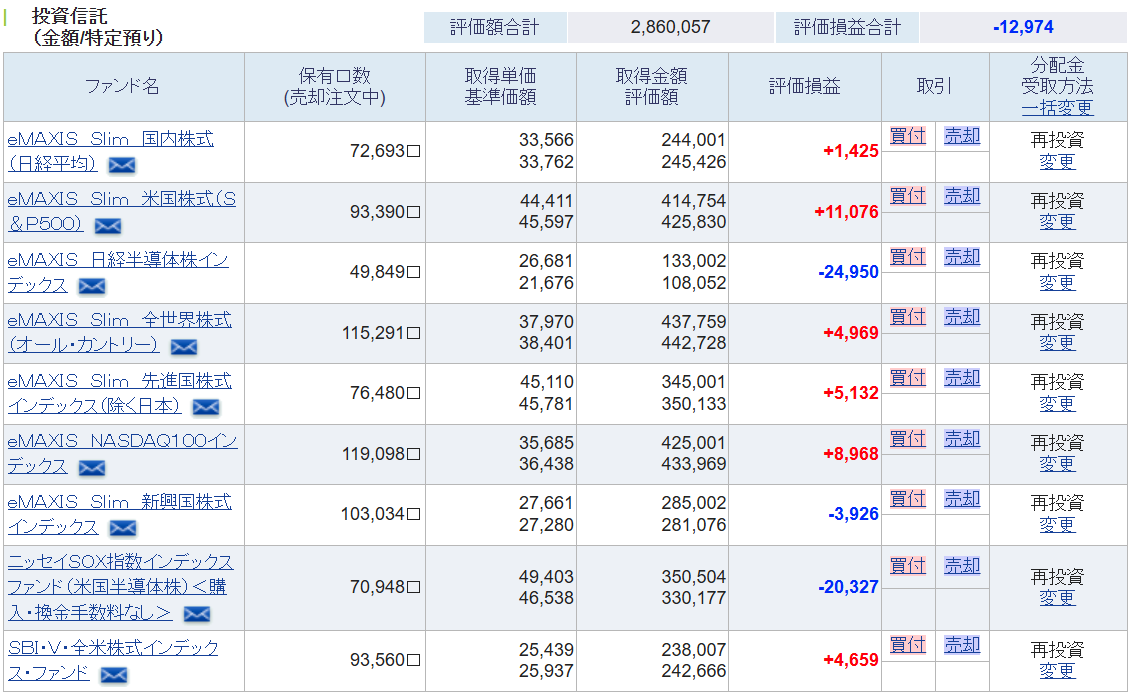Viewport: 1135px width, 696px height.
Task: Click 買付 for eMAXIS Slim 米国株式(S&P500)
Action: tap(908, 196)
